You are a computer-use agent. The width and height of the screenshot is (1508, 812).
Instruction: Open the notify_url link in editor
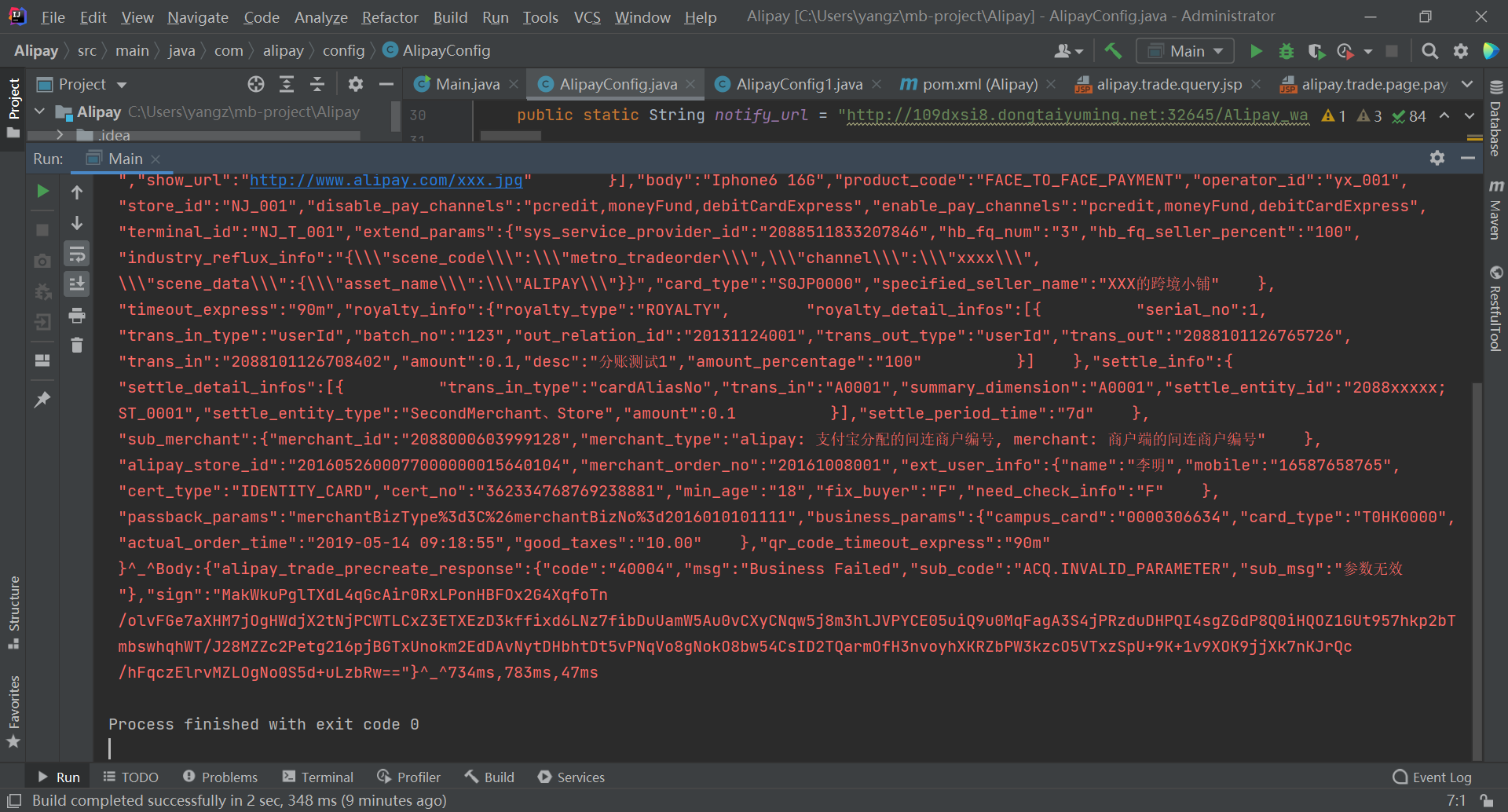(1078, 115)
